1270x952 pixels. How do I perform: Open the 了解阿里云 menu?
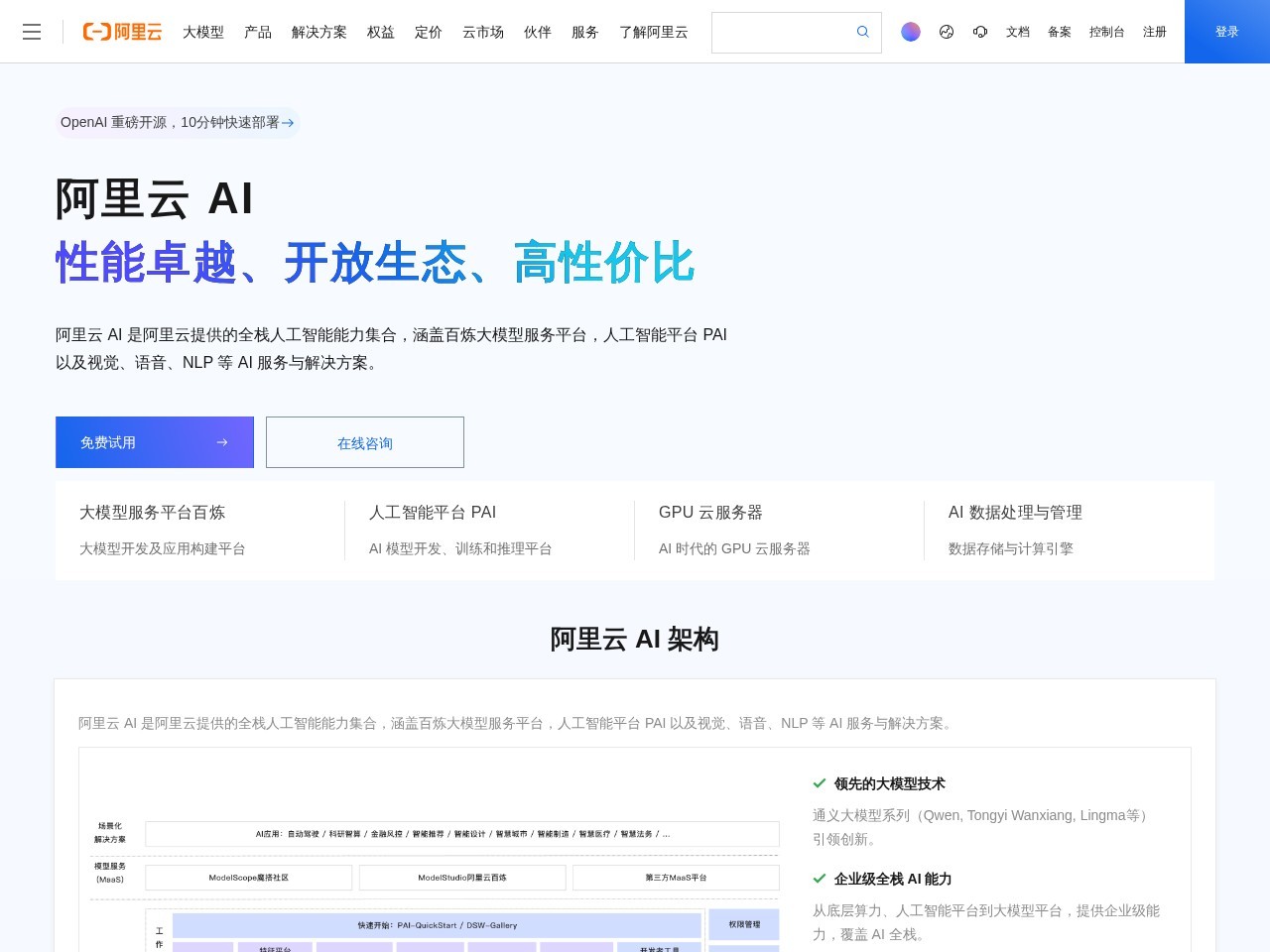(654, 32)
